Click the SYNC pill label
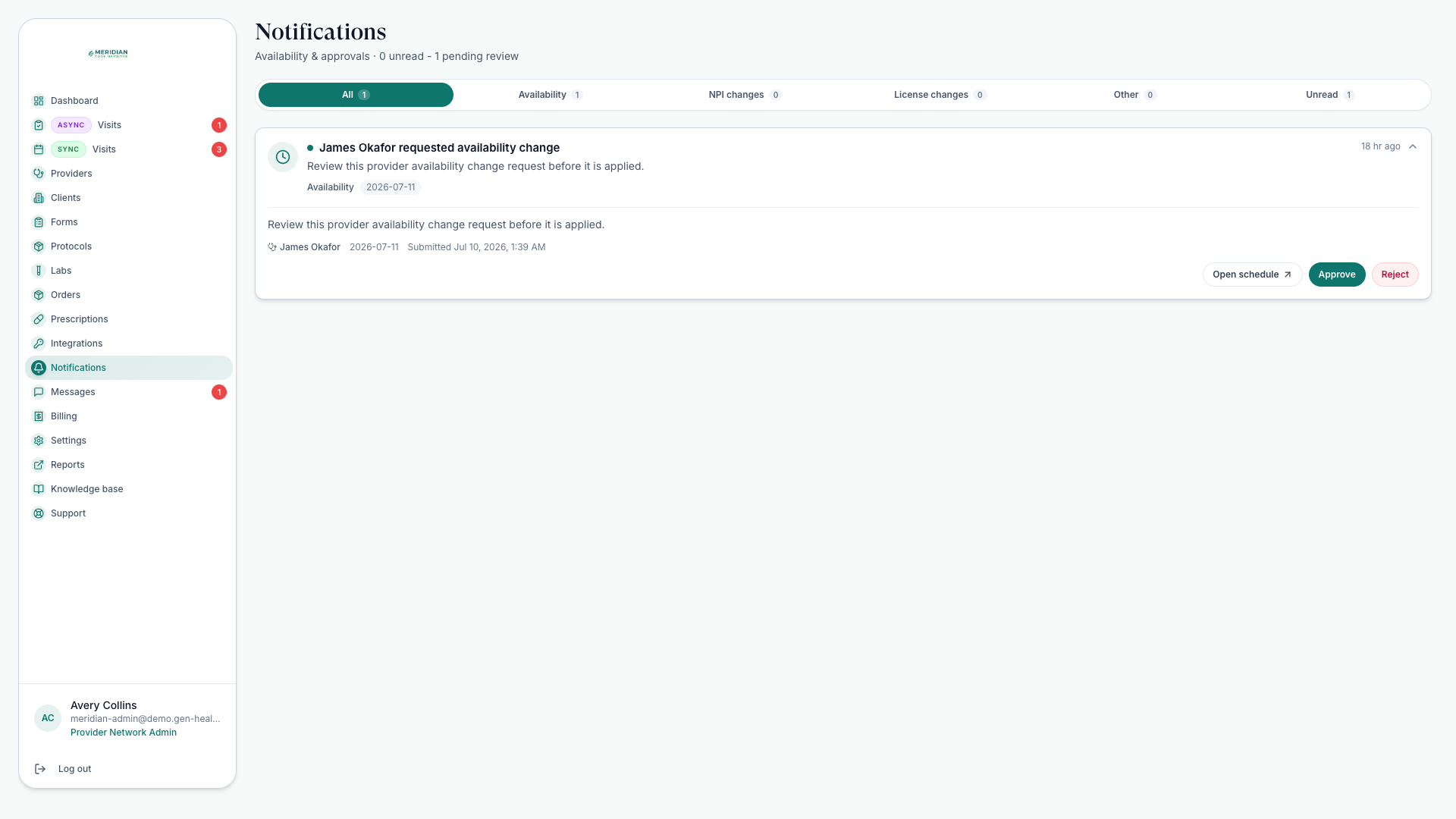The image size is (1456, 819). point(68,149)
